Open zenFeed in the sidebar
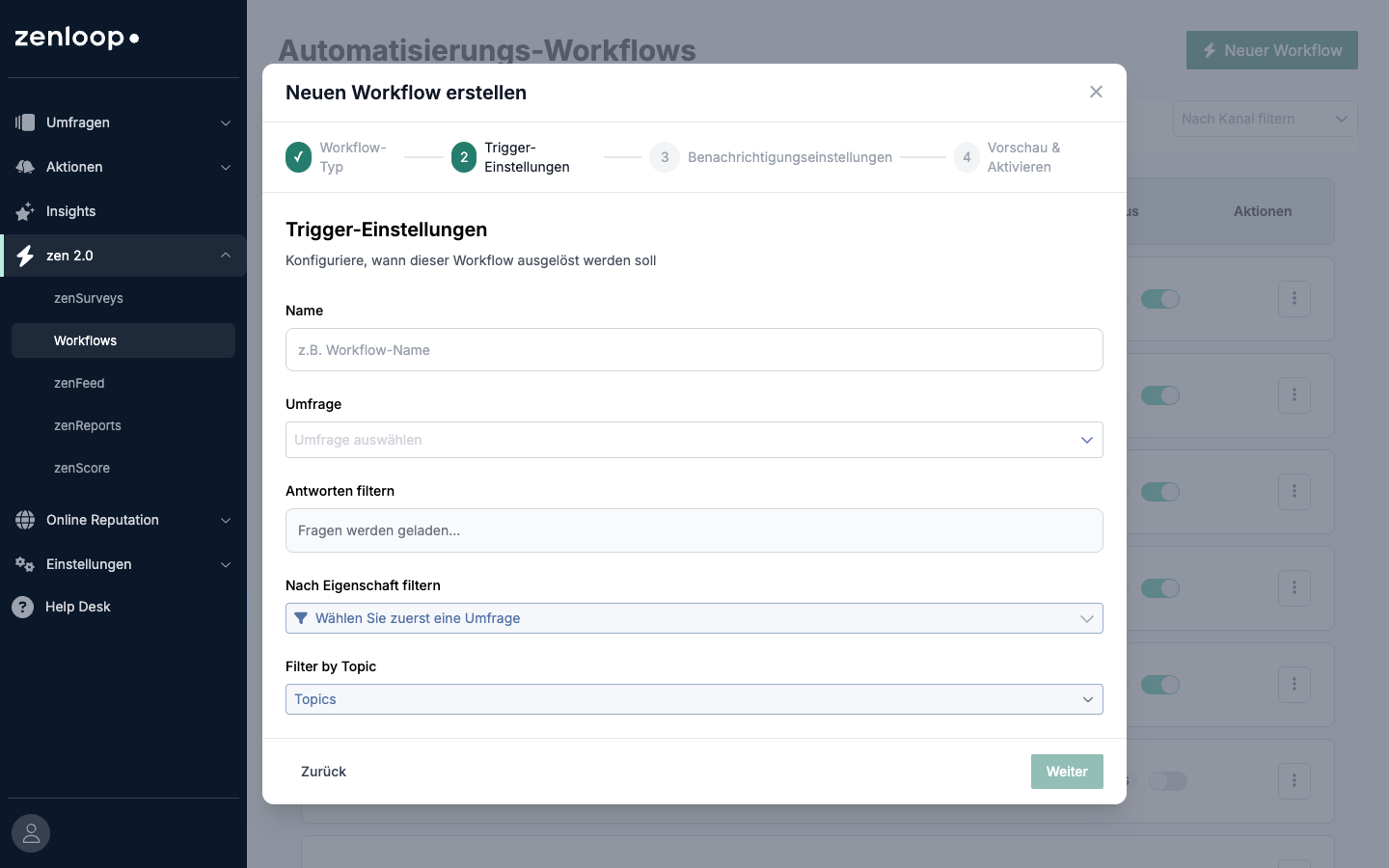Viewport: 1389px width, 868px height. coord(79,383)
